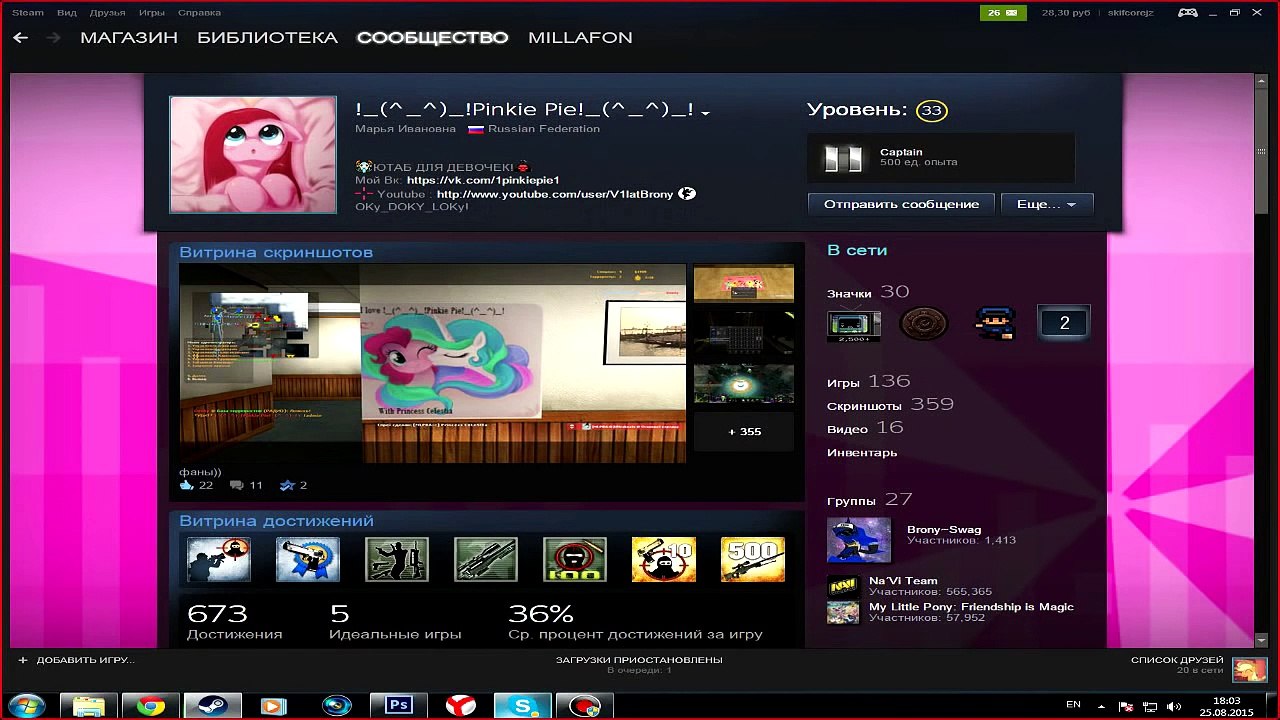Screen dimensions: 1280x720
Task: Open Google Chrome from the taskbar
Action: [x=151, y=705]
